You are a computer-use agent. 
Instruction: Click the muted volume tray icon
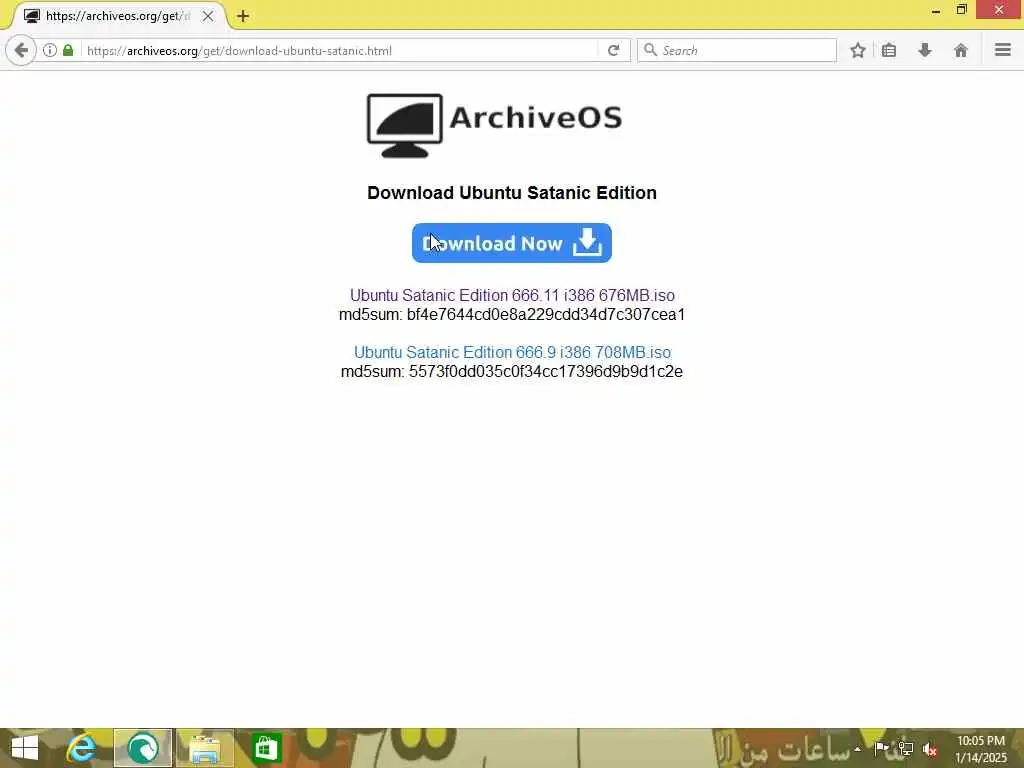[930, 750]
